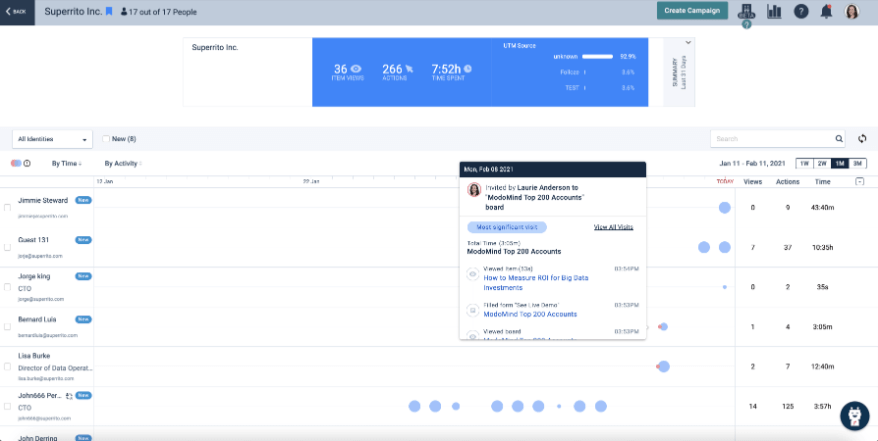Viewport: 878px width, 441px height.
Task: Open Lisa Burke's name
Action: (34, 355)
